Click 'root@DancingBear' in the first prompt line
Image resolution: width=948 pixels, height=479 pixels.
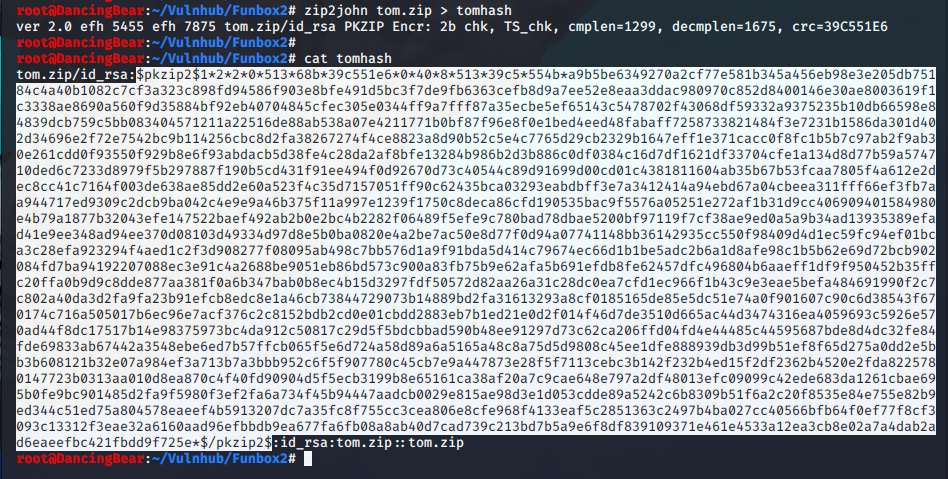(80, 10)
